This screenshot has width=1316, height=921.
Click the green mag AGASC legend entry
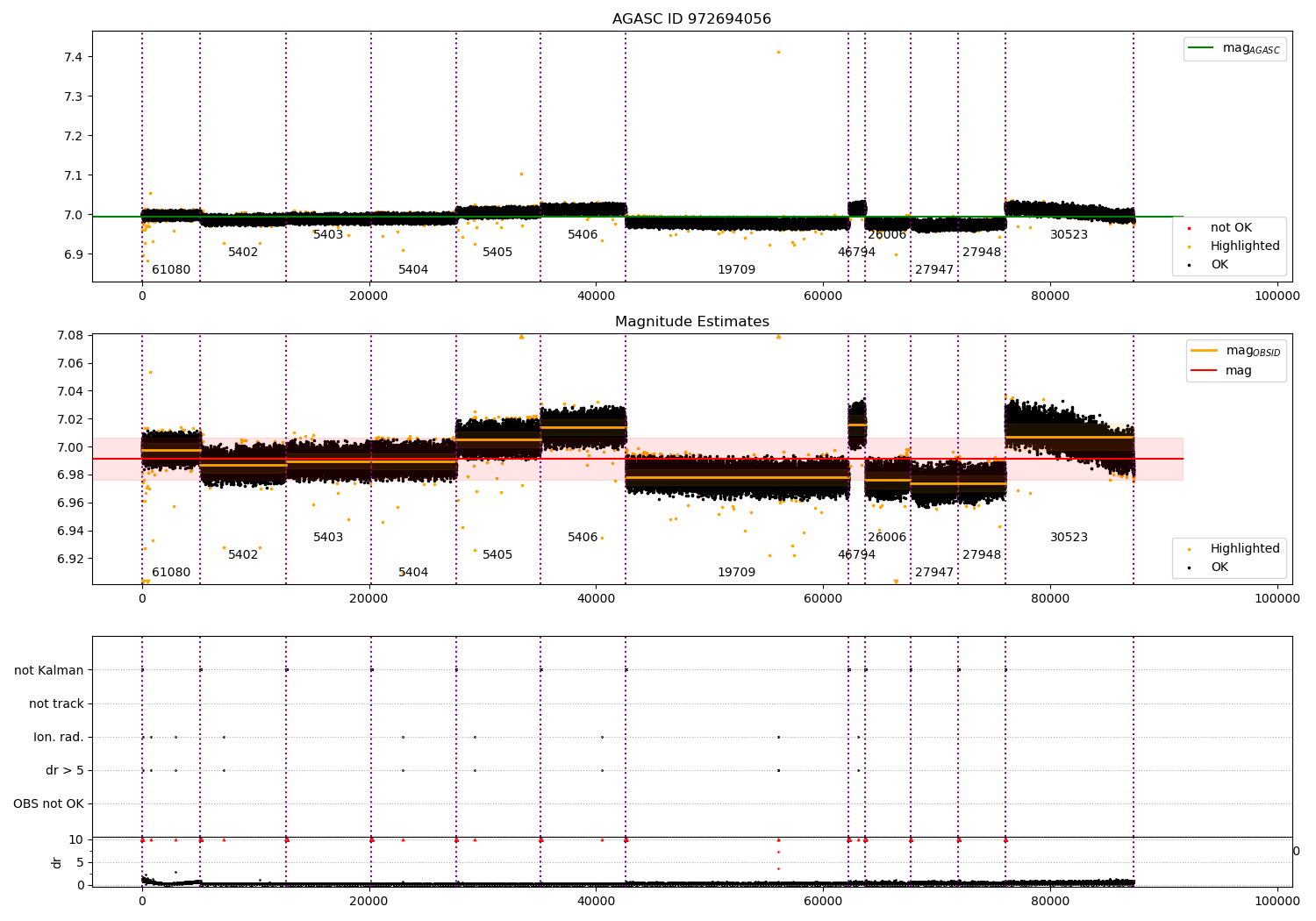click(1234, 48)
